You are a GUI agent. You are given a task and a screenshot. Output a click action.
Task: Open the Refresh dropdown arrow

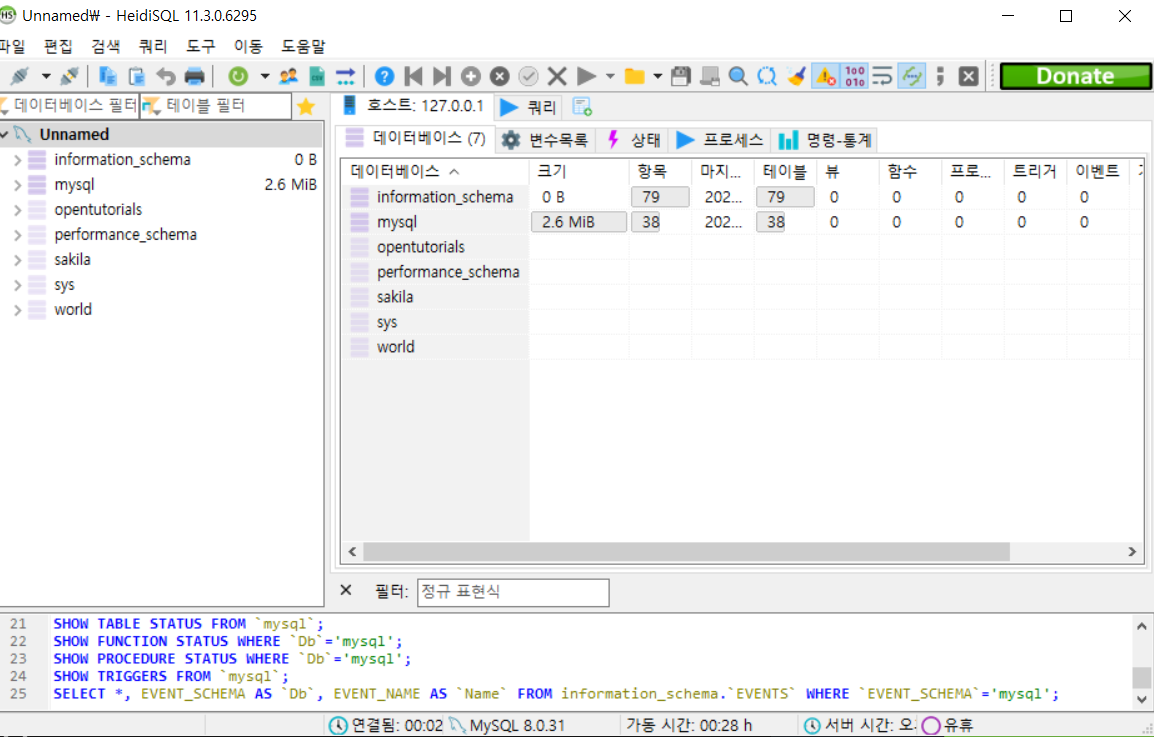[x=264, y=76]
